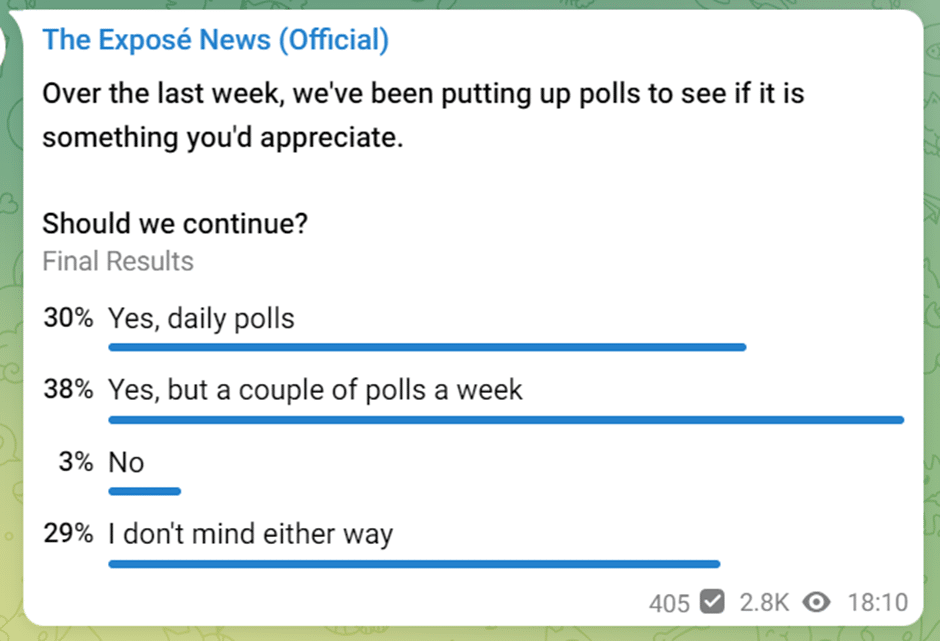The image size is (940, 641).
Task: Click the 18:10 message timestamp
Action: 878,602
